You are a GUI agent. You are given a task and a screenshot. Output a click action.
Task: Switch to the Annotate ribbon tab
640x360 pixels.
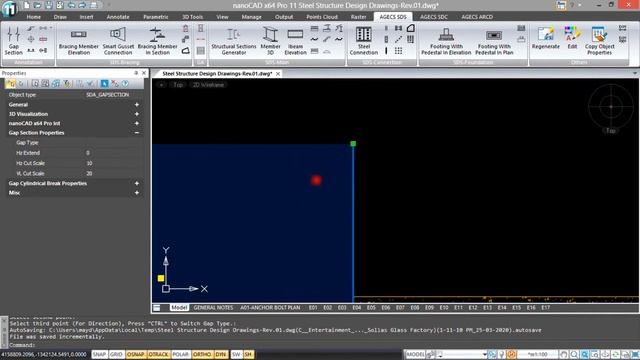[118, 17]
